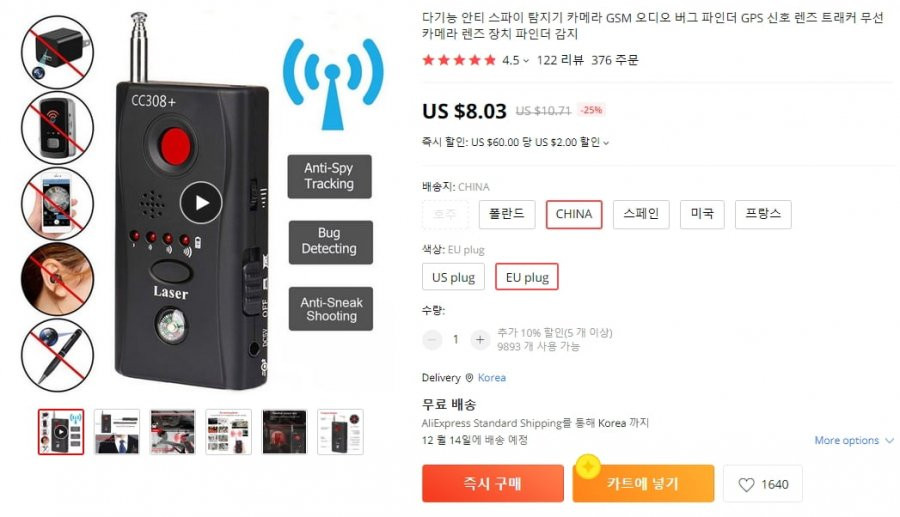Screen dimensions: 900x517
Task: Select the second product thumbnail
Action: pos(117,432)
